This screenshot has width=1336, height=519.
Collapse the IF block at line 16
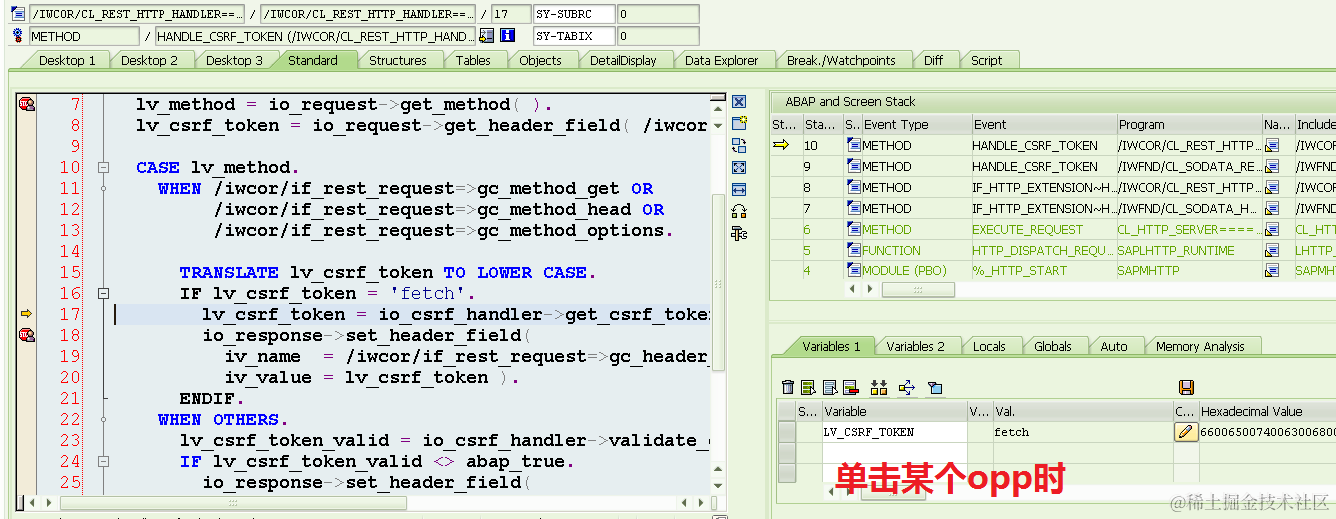tap(103, 293)
